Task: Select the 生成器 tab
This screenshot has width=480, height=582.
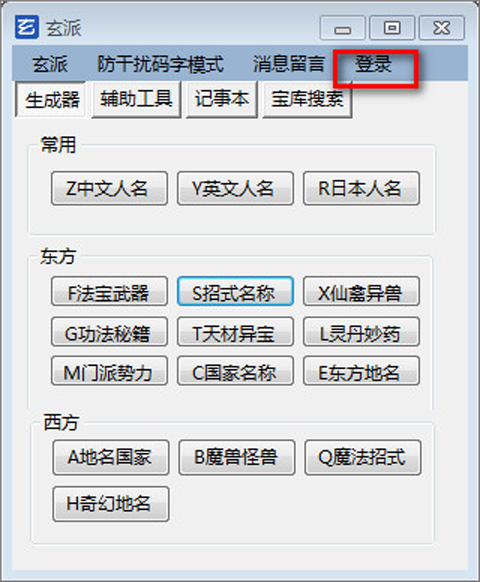Action: [x=51, y=99]
